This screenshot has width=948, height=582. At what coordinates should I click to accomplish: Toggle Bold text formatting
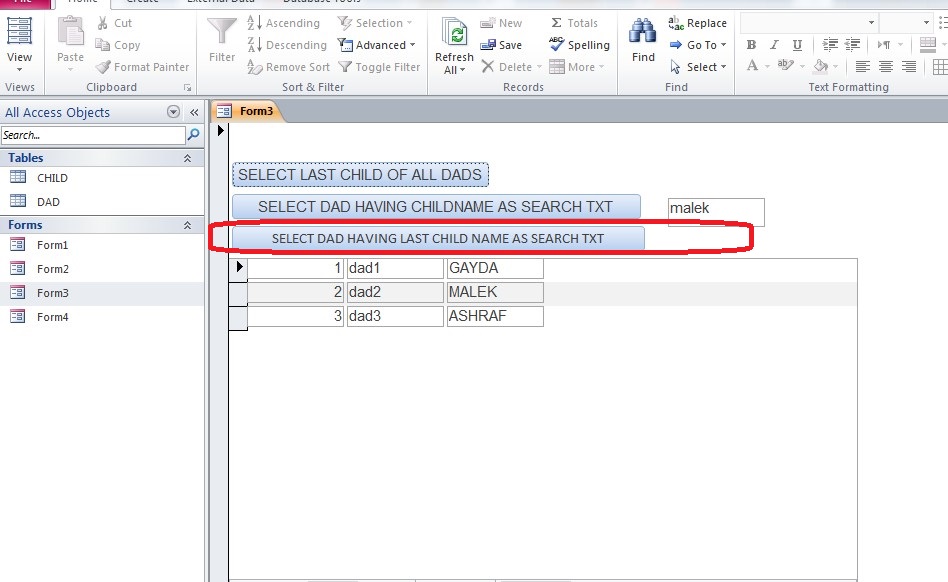pos(751,45)
